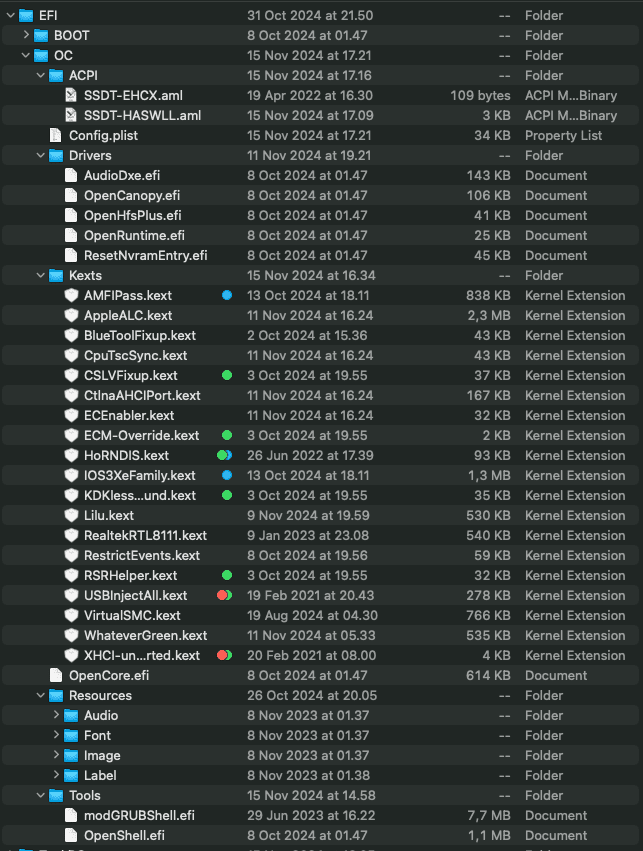
Task: Select the XHCI-un...rted.kext file name
Action: tap(142, 656)
